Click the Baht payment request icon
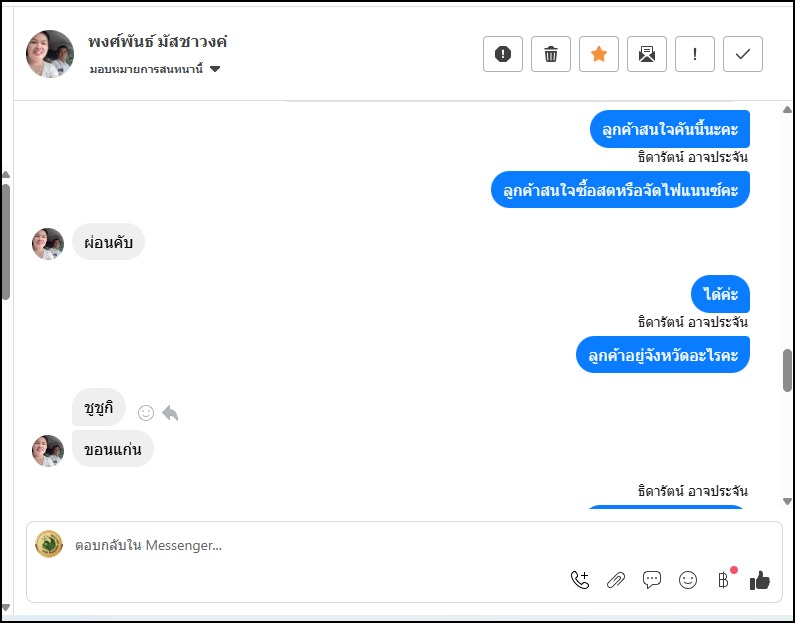 click(723, 580)
